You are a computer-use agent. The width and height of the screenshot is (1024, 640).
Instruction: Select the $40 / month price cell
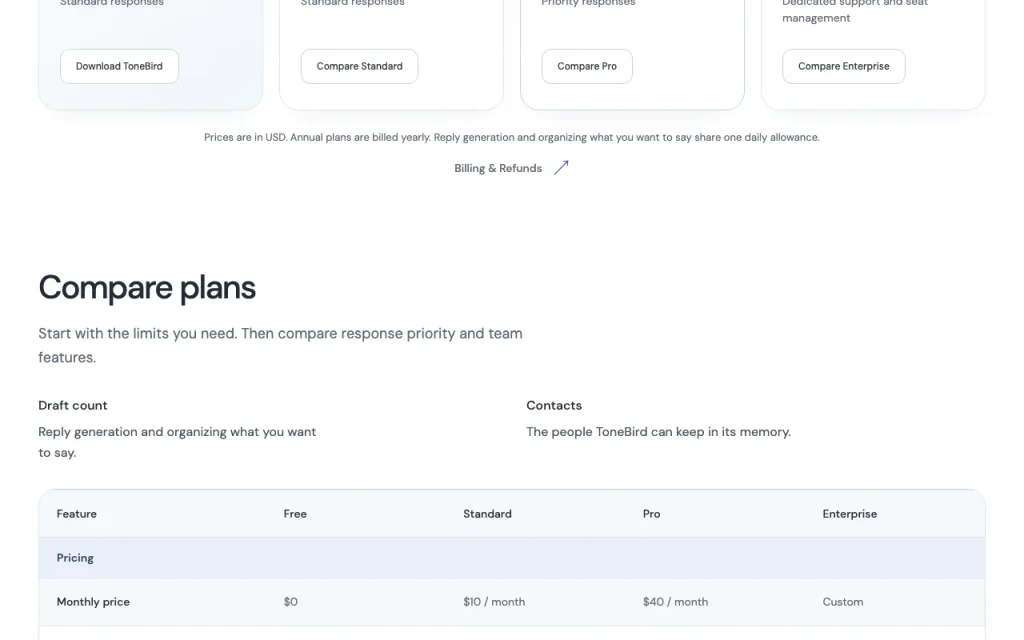pyautogui.click(x=675, y=601)
